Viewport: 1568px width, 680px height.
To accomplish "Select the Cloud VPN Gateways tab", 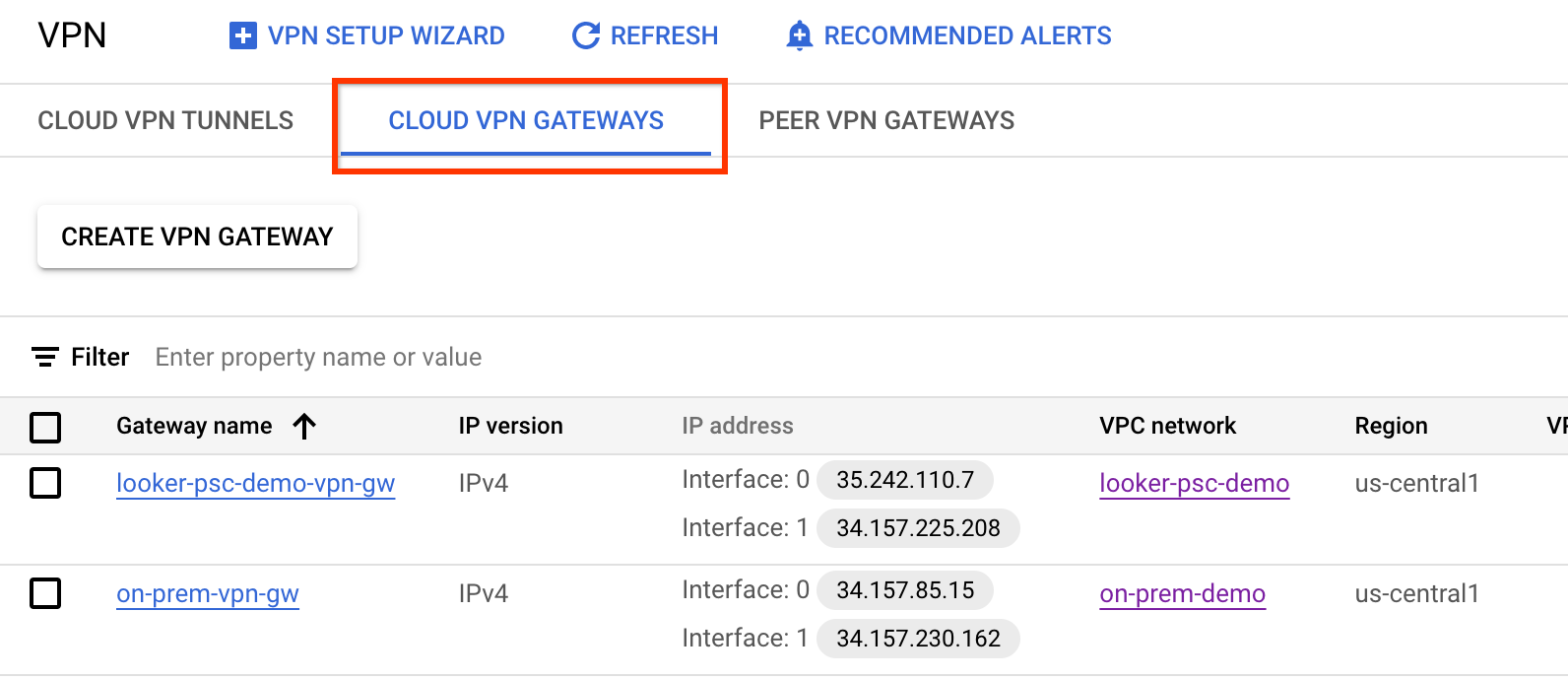I will tap(526, 120).
